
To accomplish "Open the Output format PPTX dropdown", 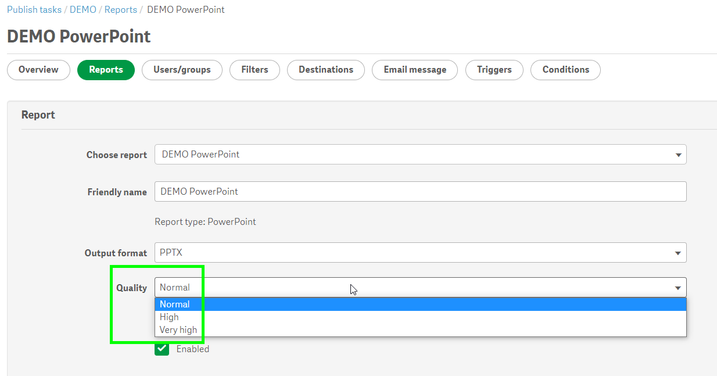I will (x=420, y=252).
